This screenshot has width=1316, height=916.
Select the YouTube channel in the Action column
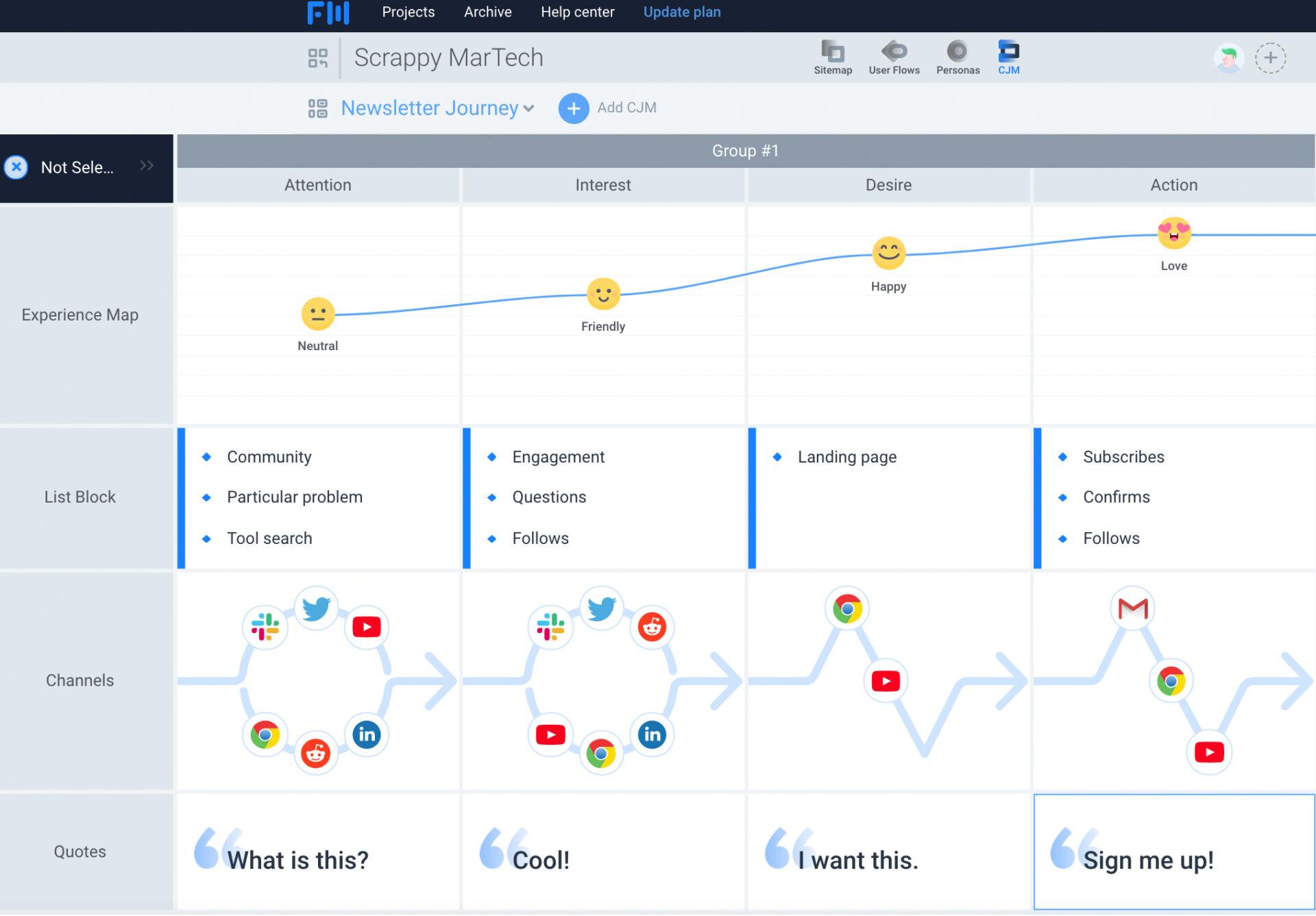point(1210,752)
